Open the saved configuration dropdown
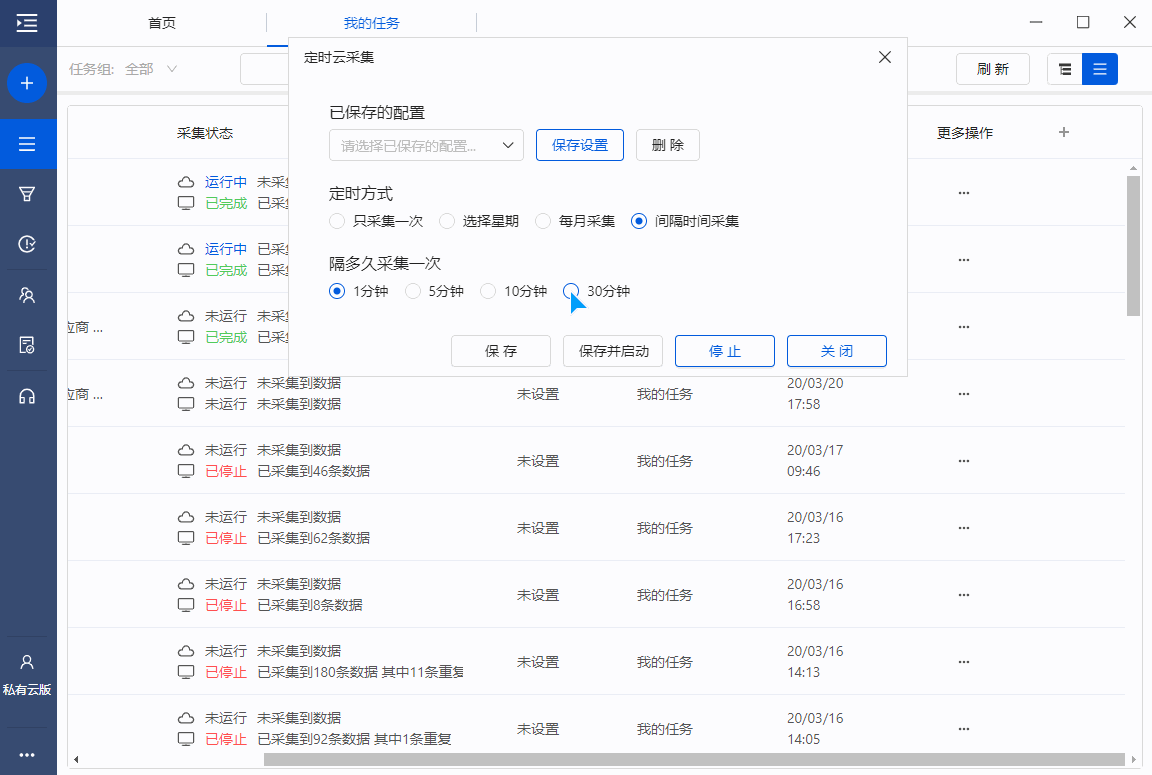Screen dimensions: 1152x775 426,145
